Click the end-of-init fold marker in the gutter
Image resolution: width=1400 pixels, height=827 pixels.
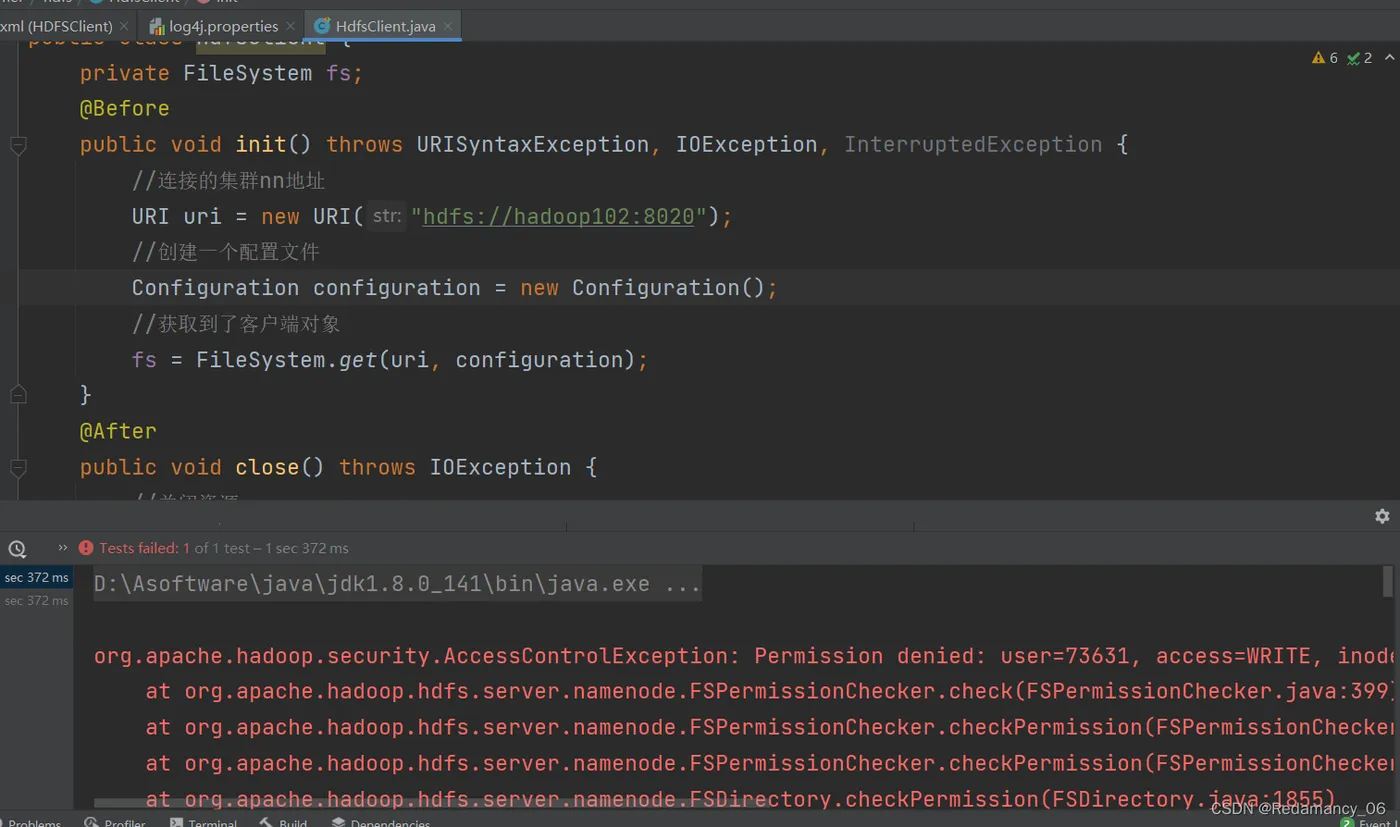tap(18, 396)
